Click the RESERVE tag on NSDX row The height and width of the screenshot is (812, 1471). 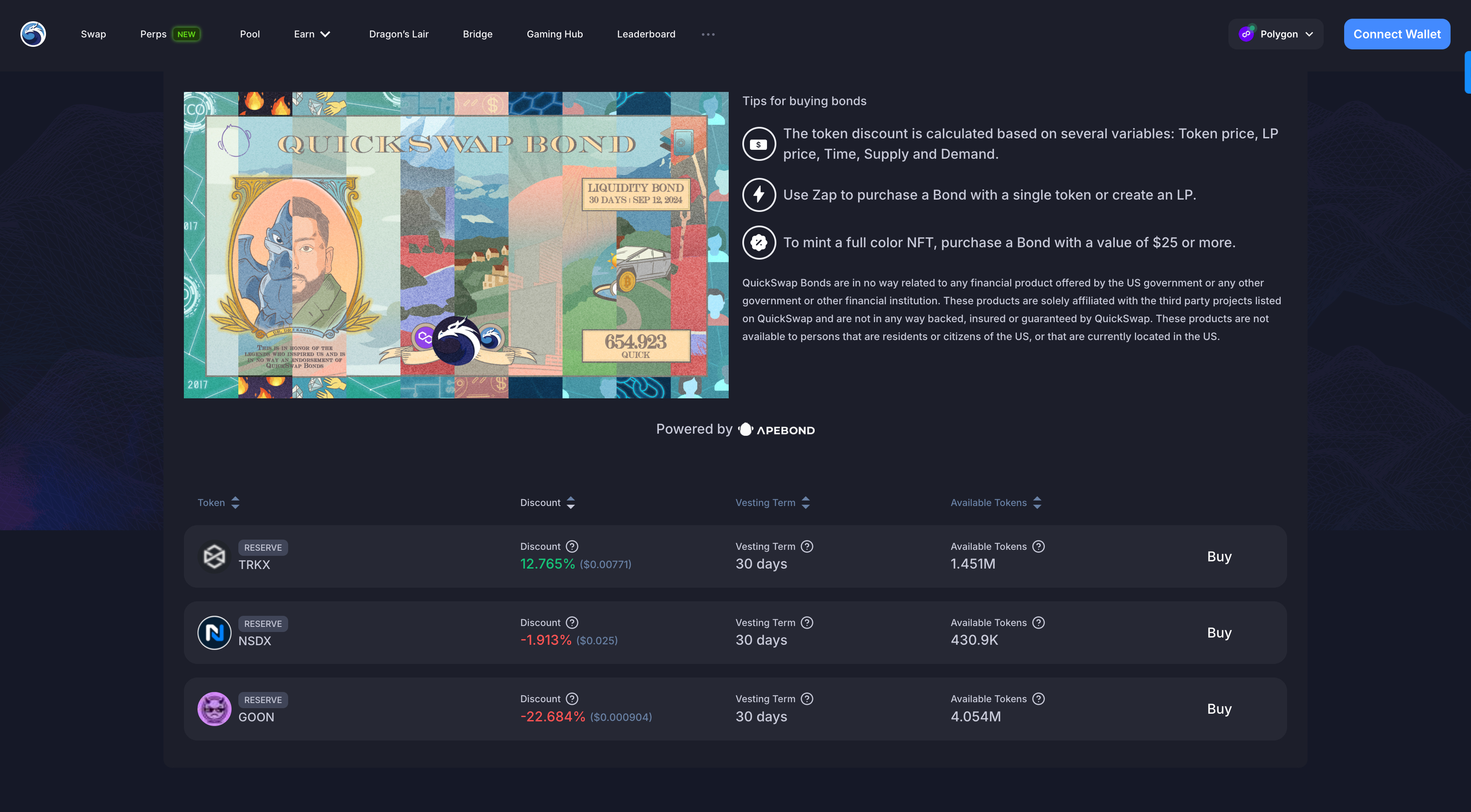click(x=263, y=623)
